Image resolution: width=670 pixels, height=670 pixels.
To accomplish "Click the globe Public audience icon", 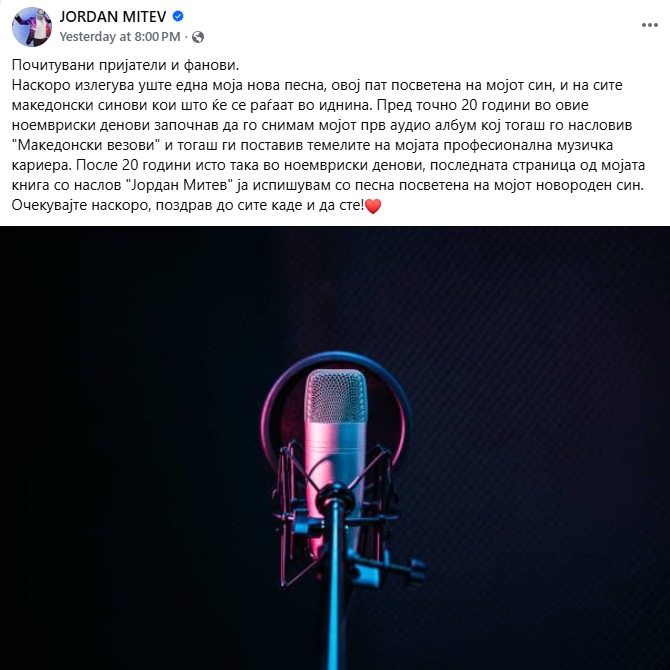I will click(198, 37).
